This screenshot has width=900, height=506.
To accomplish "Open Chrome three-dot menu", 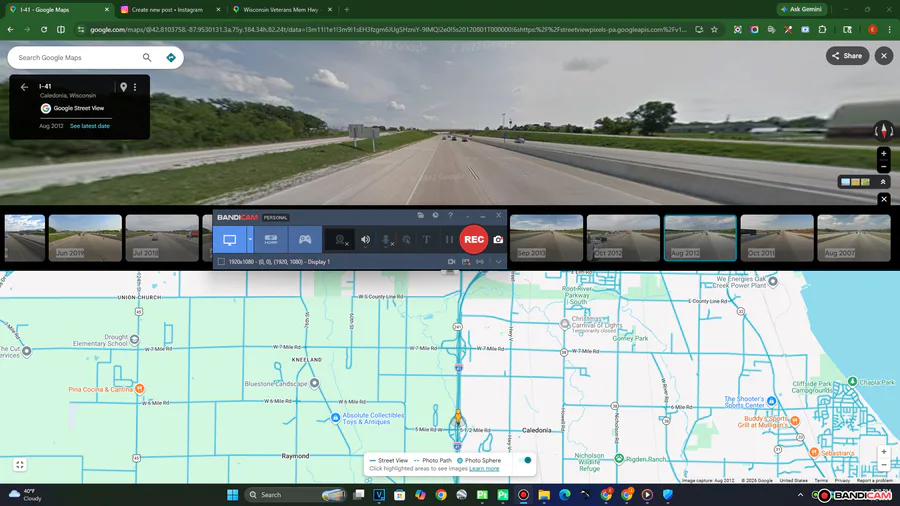I will point(889,29).
